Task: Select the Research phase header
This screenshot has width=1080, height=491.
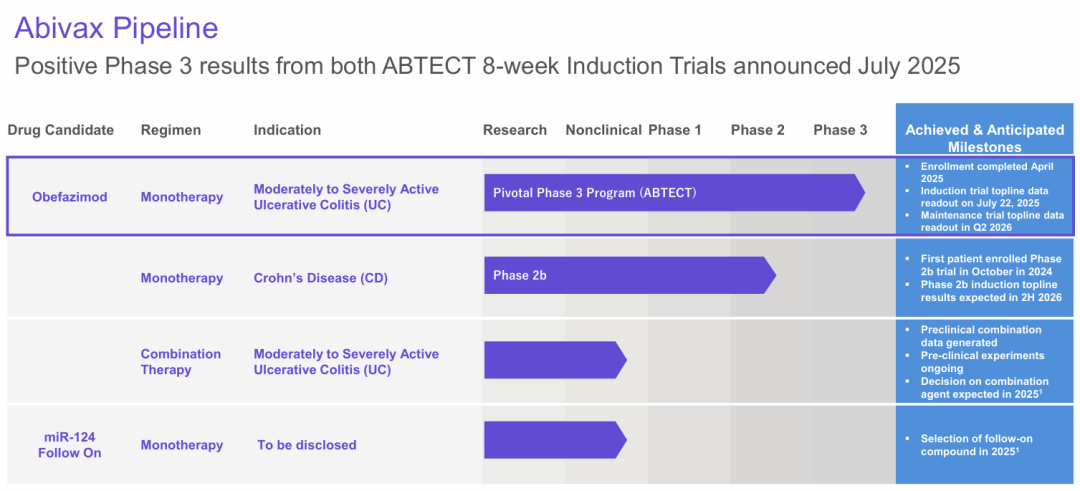Action: (515, 130)
